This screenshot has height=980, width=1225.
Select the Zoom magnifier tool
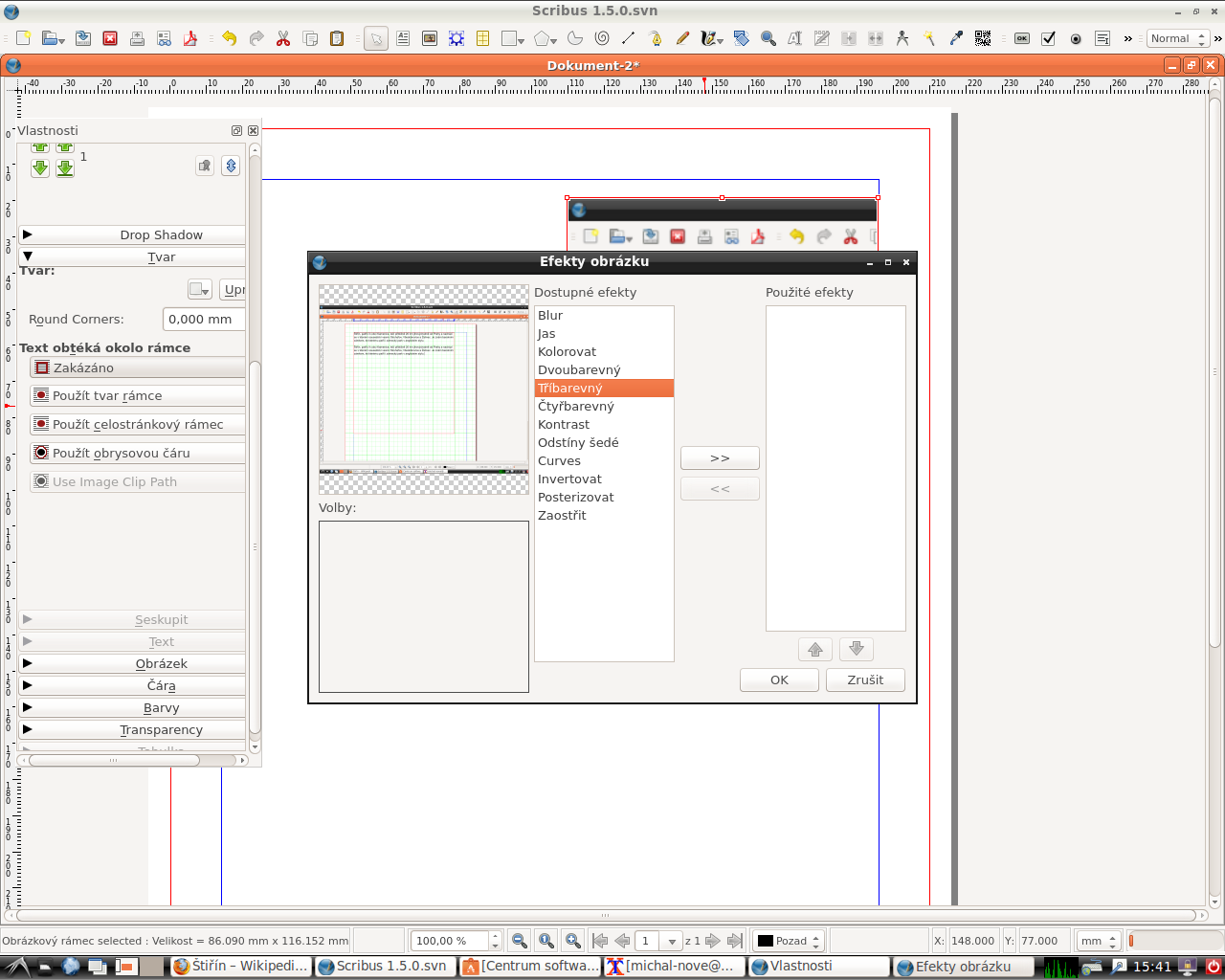pyautogui.click(x=767, y=38)
